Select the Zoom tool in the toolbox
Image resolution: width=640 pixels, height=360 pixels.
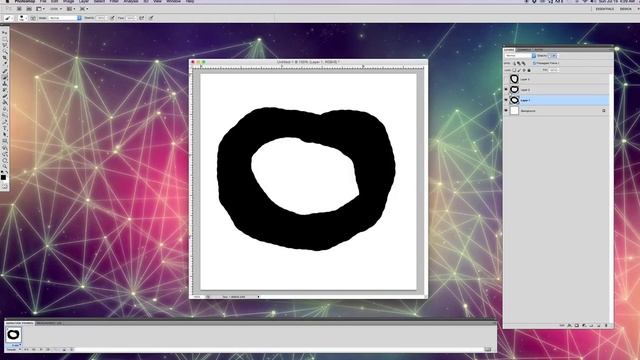point(4,166)
